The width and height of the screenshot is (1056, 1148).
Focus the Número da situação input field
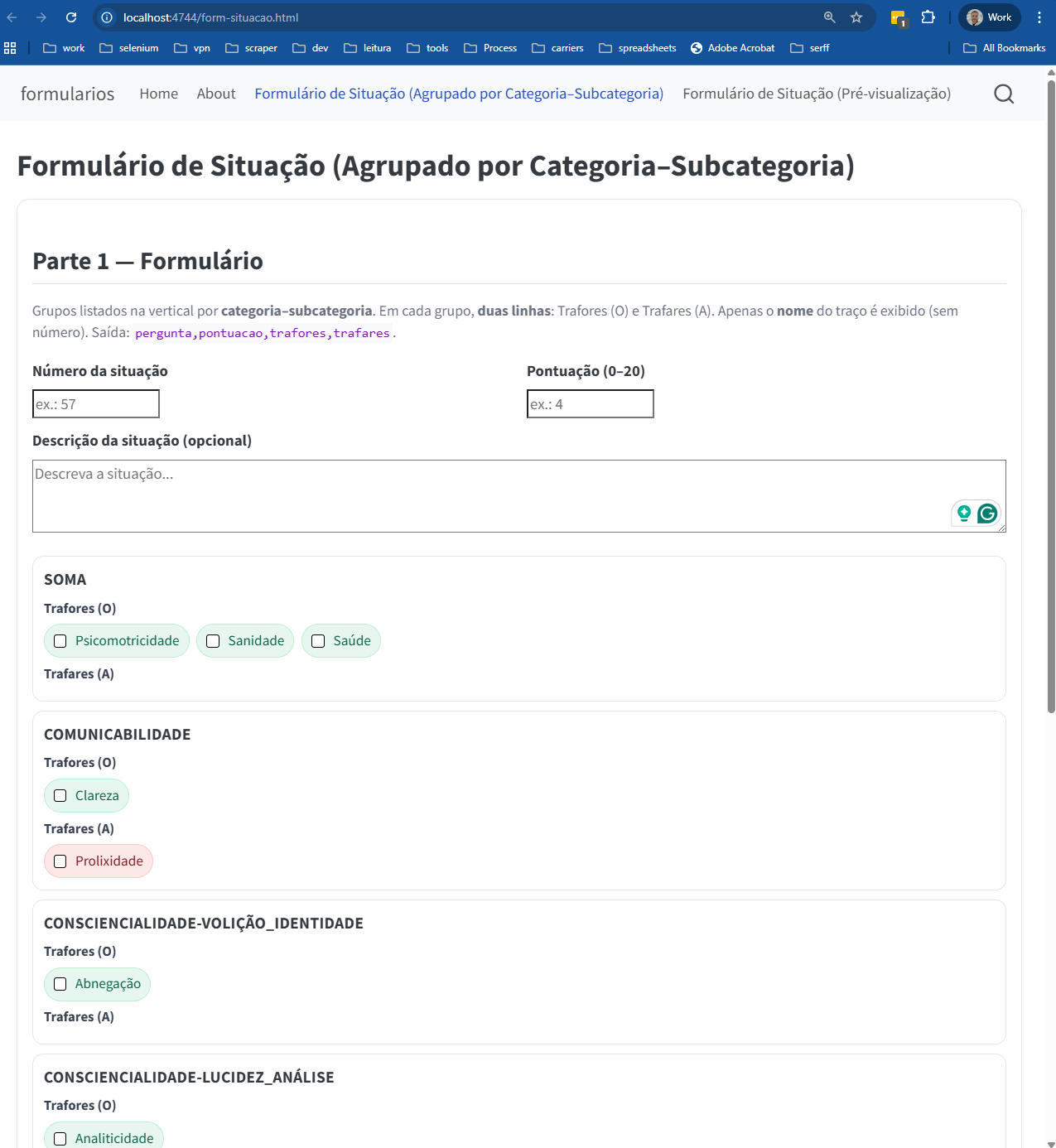pos(96,404)
